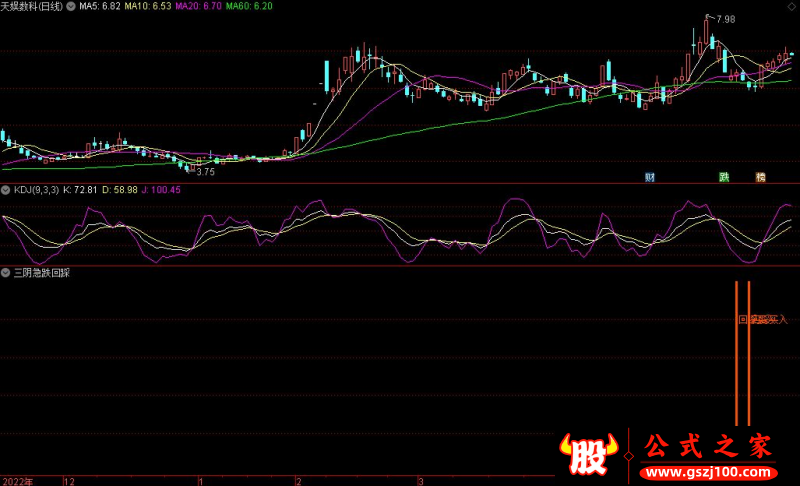Click the green 跌 marker icon

click(724, 177)
